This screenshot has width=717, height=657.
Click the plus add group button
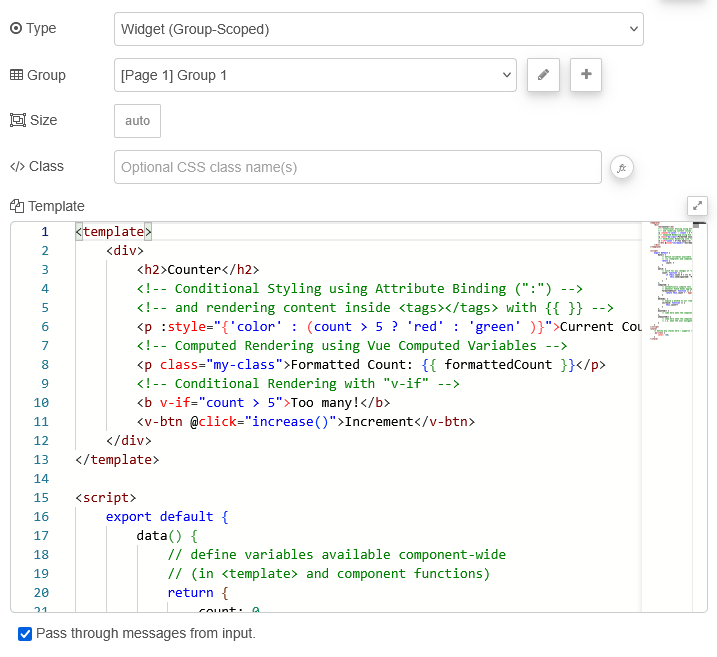[x=586, y=75]
